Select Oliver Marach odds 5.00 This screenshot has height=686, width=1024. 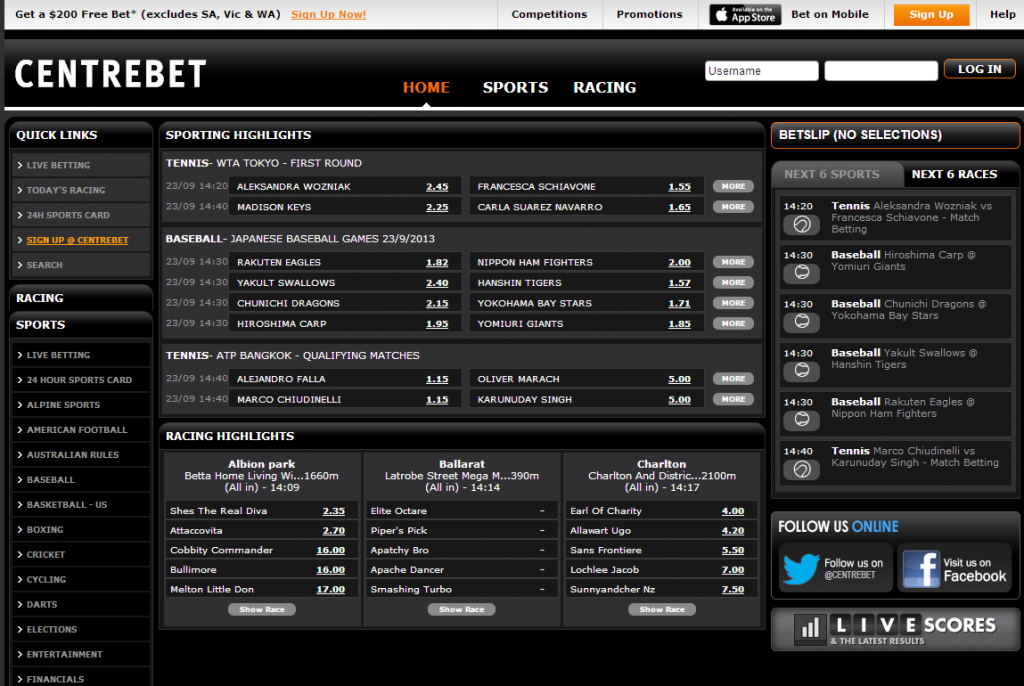(x=679, y=379)
